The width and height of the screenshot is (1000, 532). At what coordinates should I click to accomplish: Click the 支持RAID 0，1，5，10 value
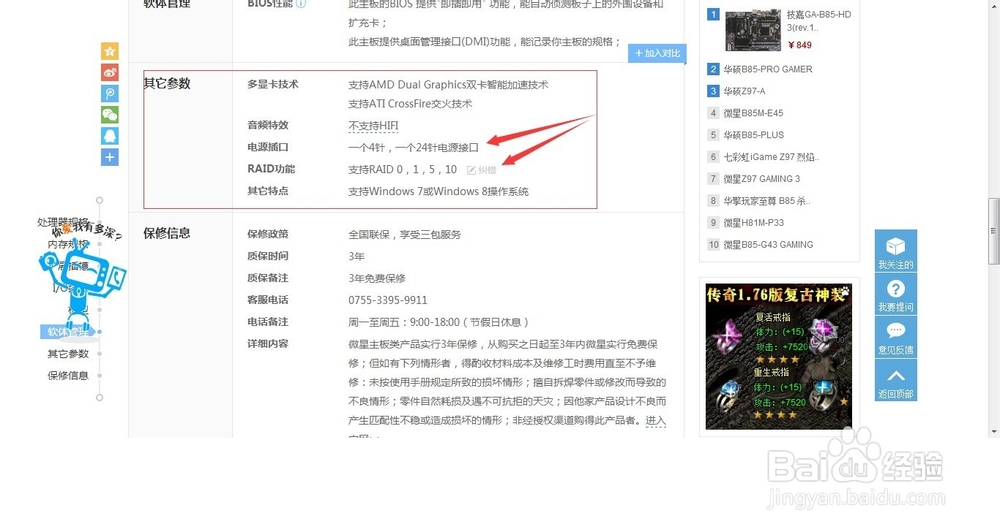[x=402, y=169]
